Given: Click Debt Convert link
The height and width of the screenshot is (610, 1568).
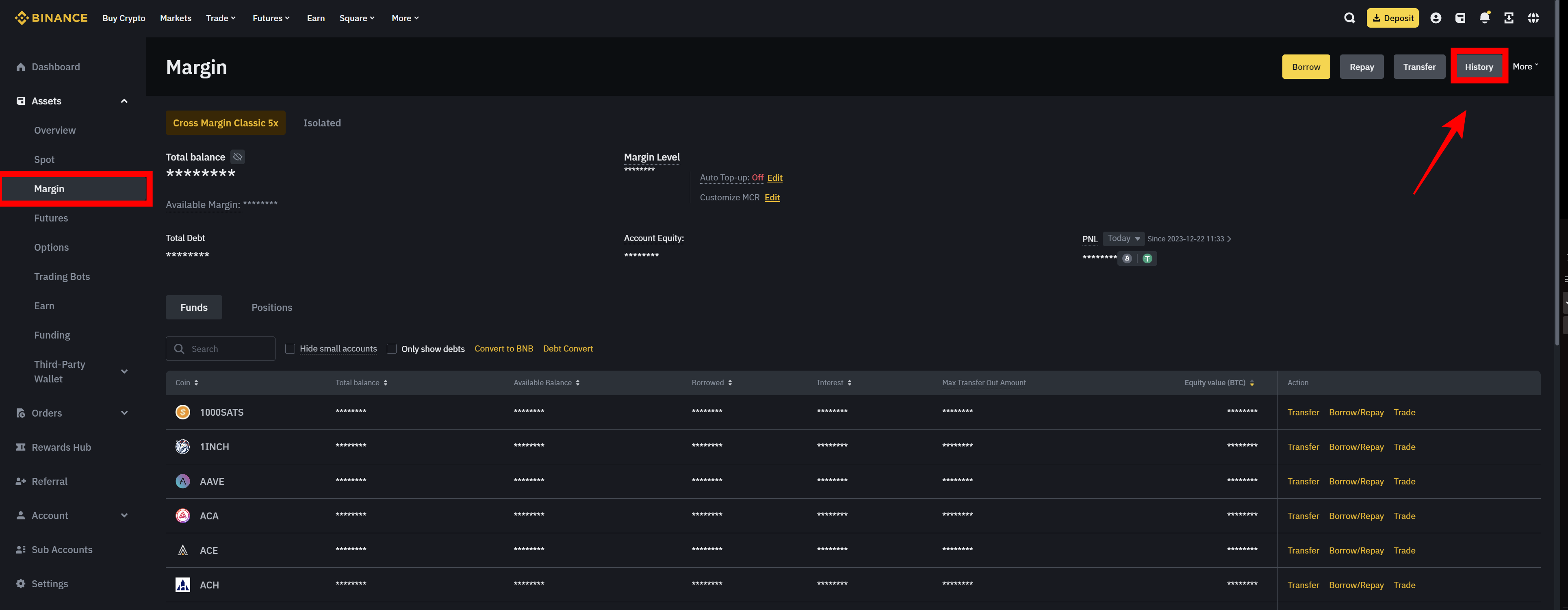Looking at the screenshot, I should coord(567,349).
